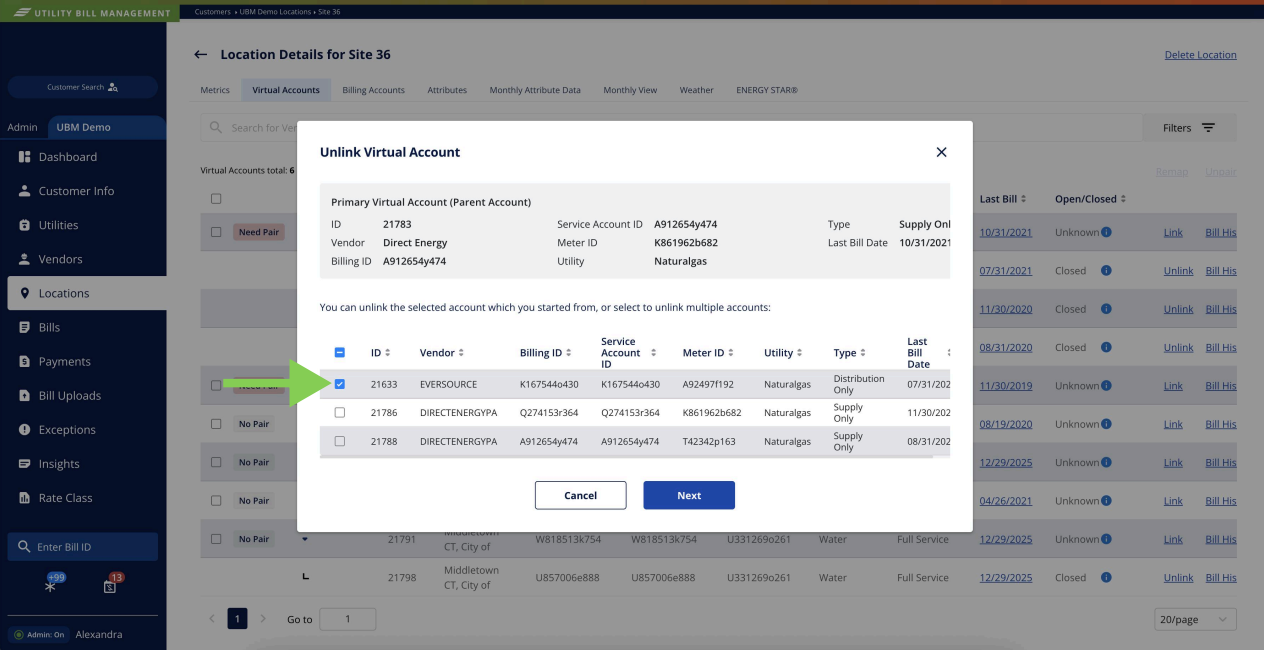The width and height of the screenshot is (1264, 650).
Task: Go back using the left arrow icon
Action: (x=201, y=55)
